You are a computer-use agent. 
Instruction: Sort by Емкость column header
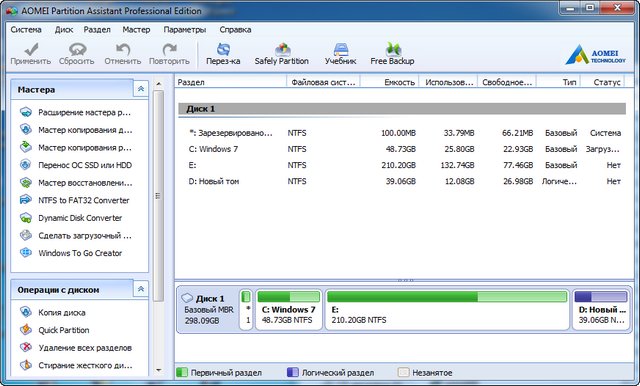(x=390, y=82)
